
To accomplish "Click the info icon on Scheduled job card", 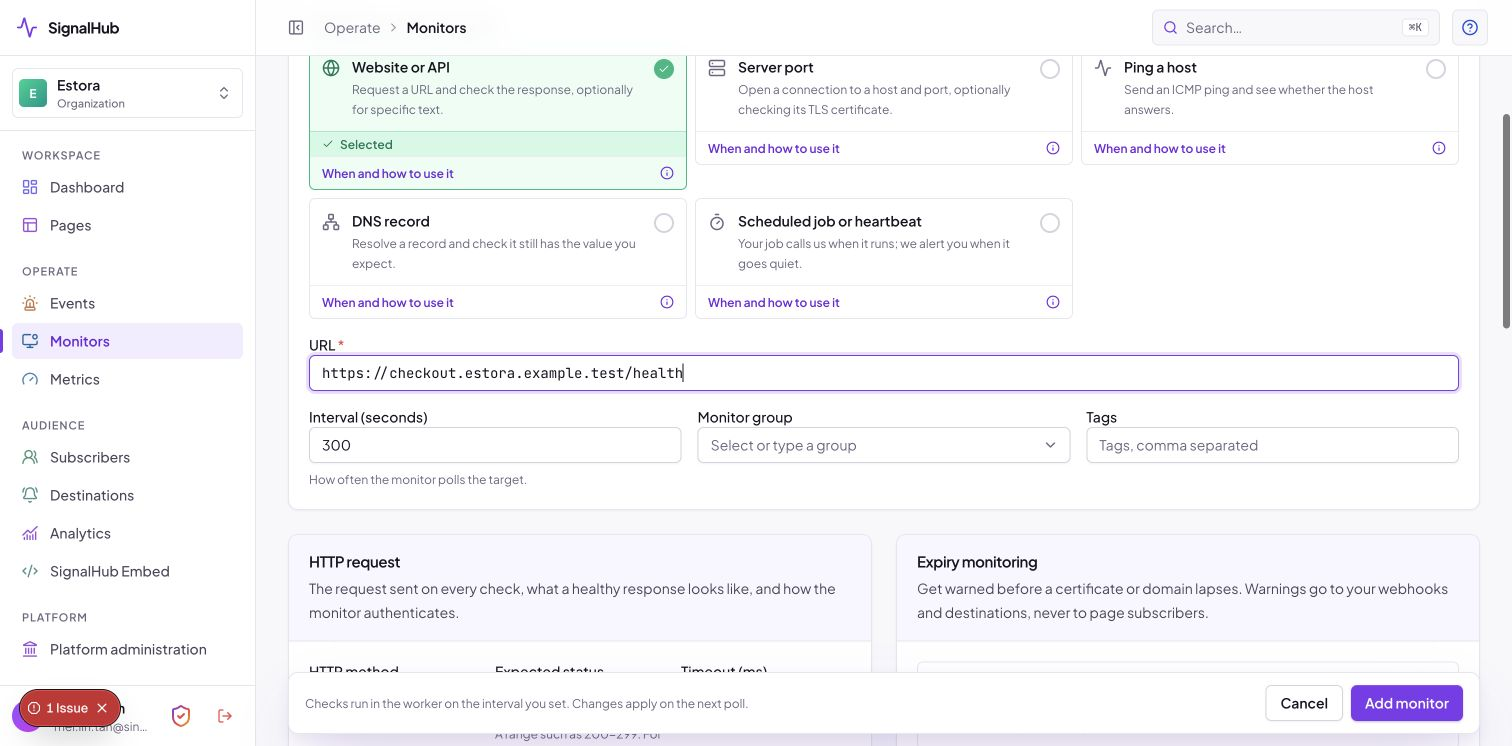I will click(1053, 302).
